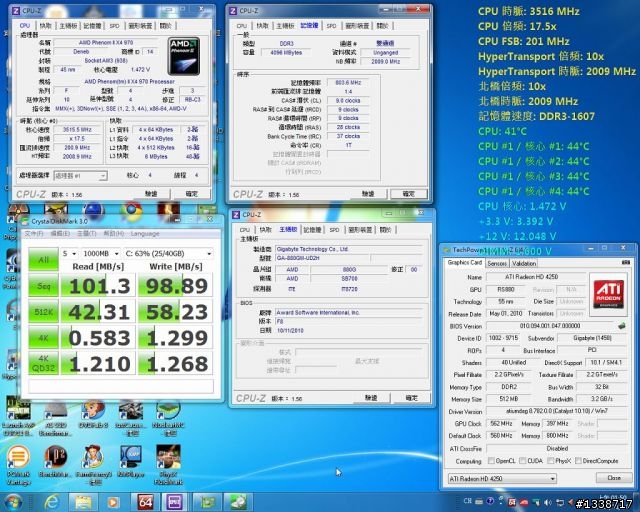Run the 4K benchmark test

point(43,338)
